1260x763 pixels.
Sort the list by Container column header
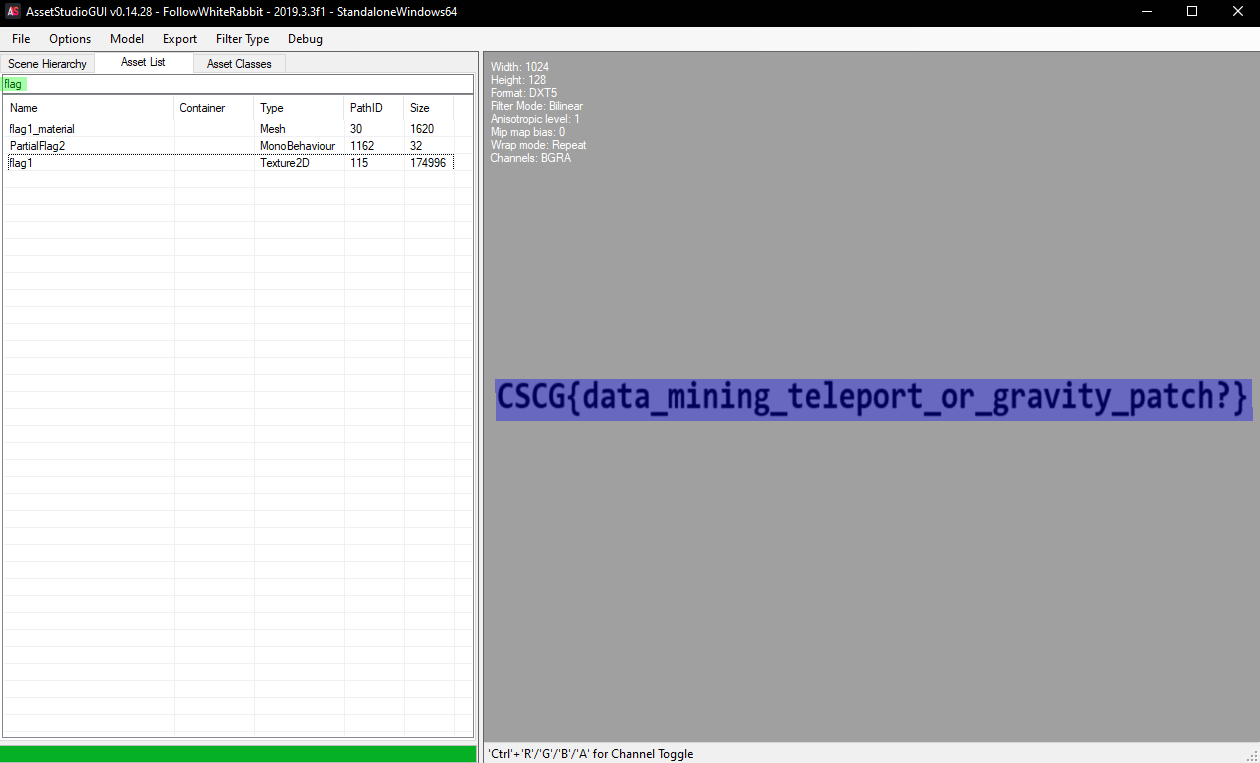click(x=213, y=108)
